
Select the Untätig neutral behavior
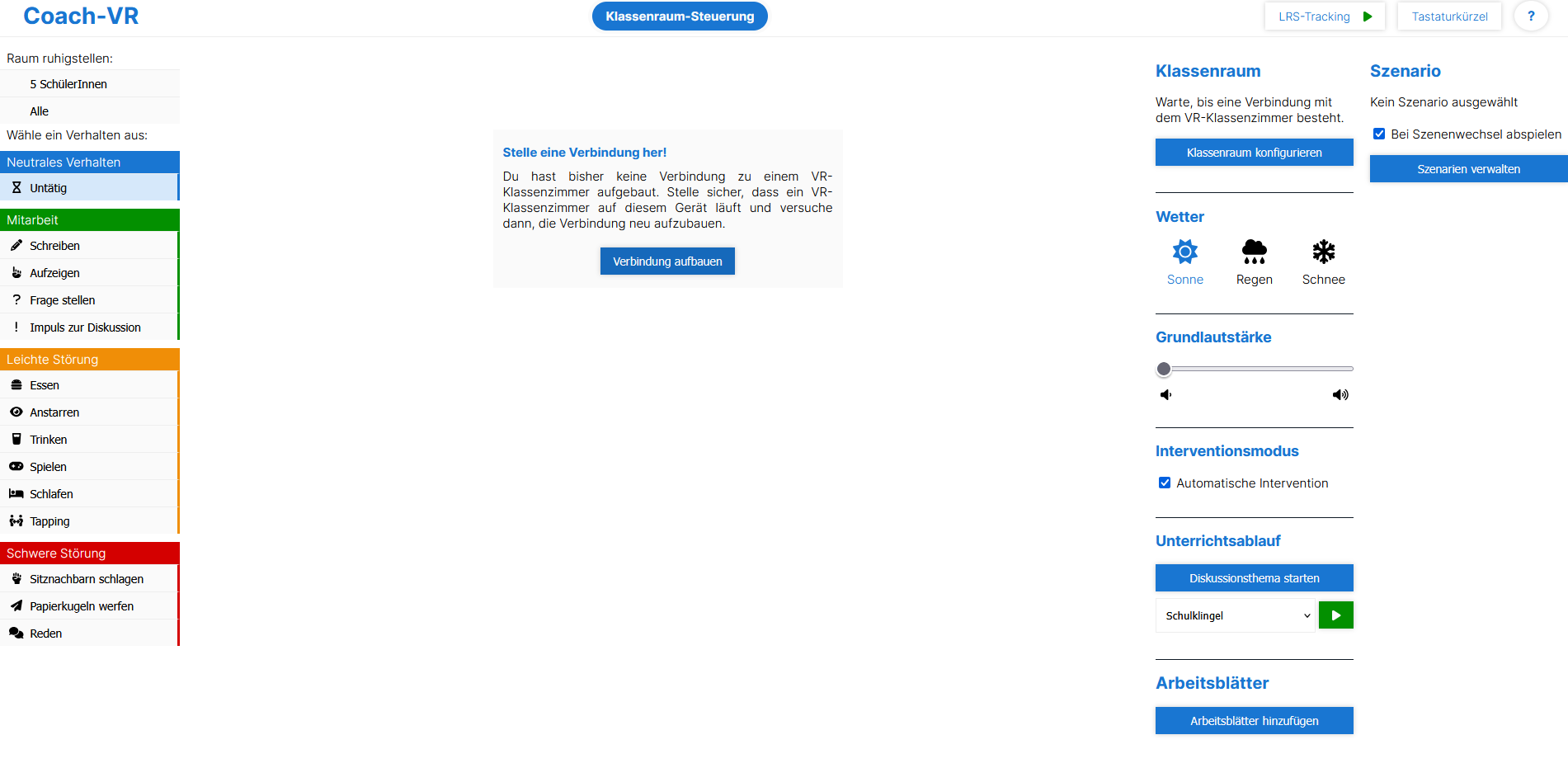tap(89, 188)
